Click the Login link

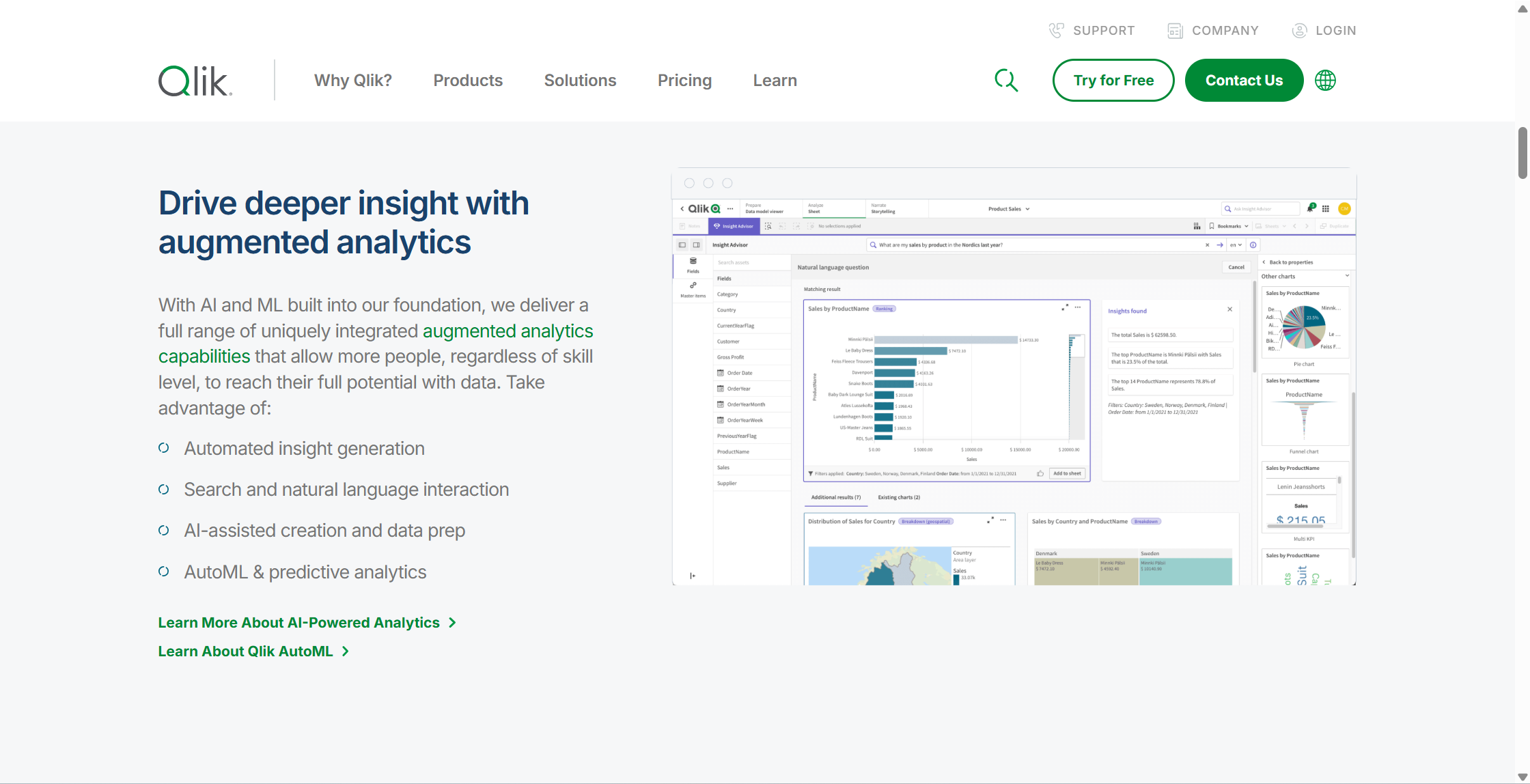1336,31
